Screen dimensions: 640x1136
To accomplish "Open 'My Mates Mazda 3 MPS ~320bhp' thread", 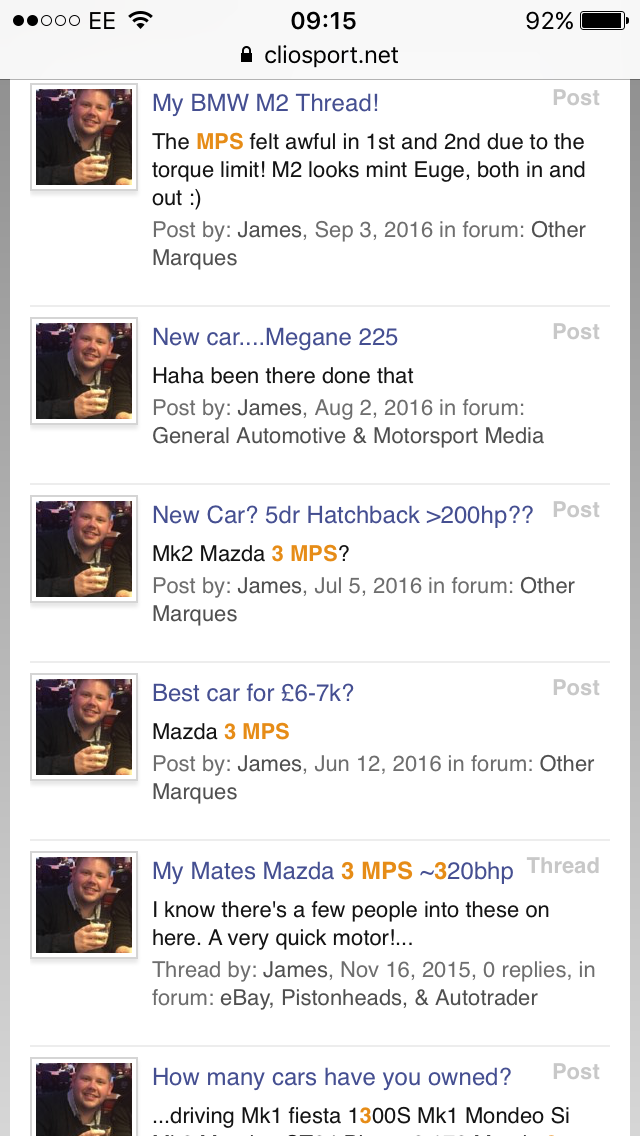I will coord(332,871).
